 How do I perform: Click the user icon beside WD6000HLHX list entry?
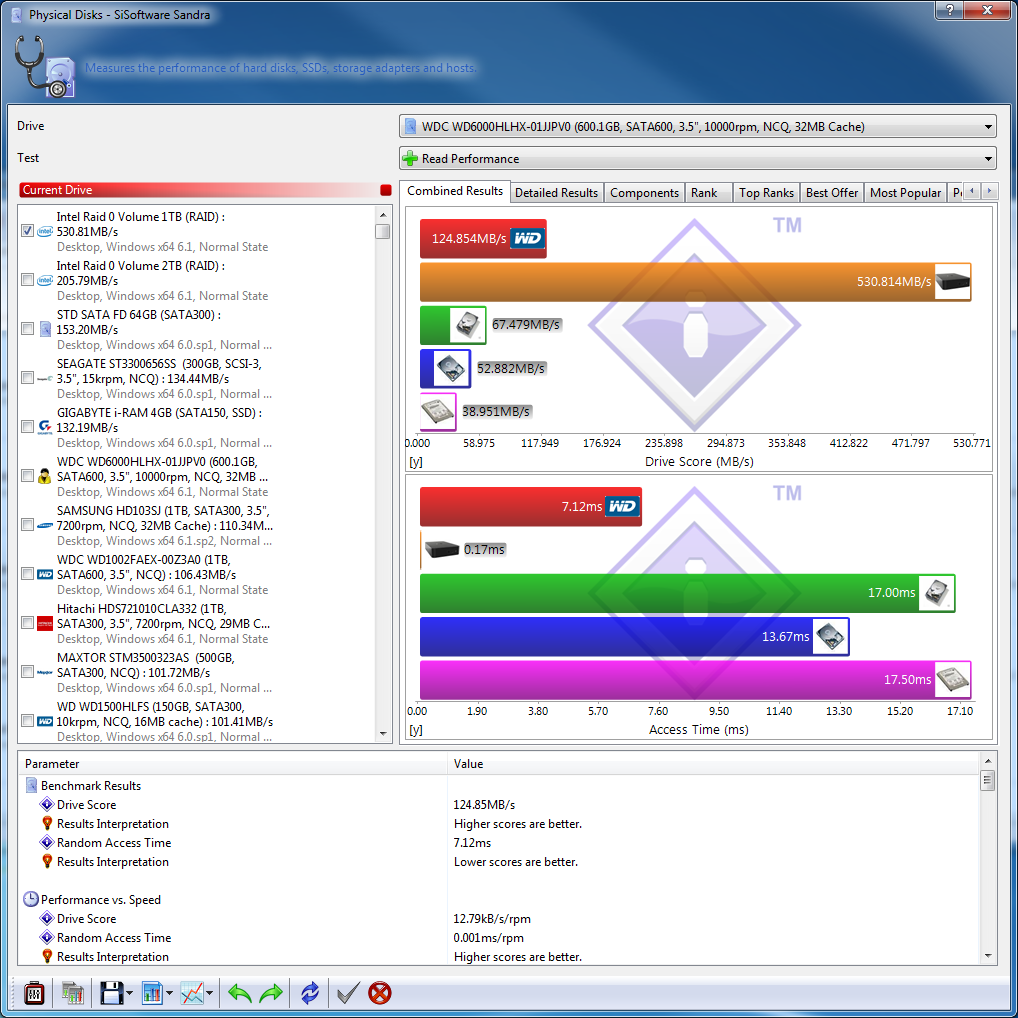[45, 476]
